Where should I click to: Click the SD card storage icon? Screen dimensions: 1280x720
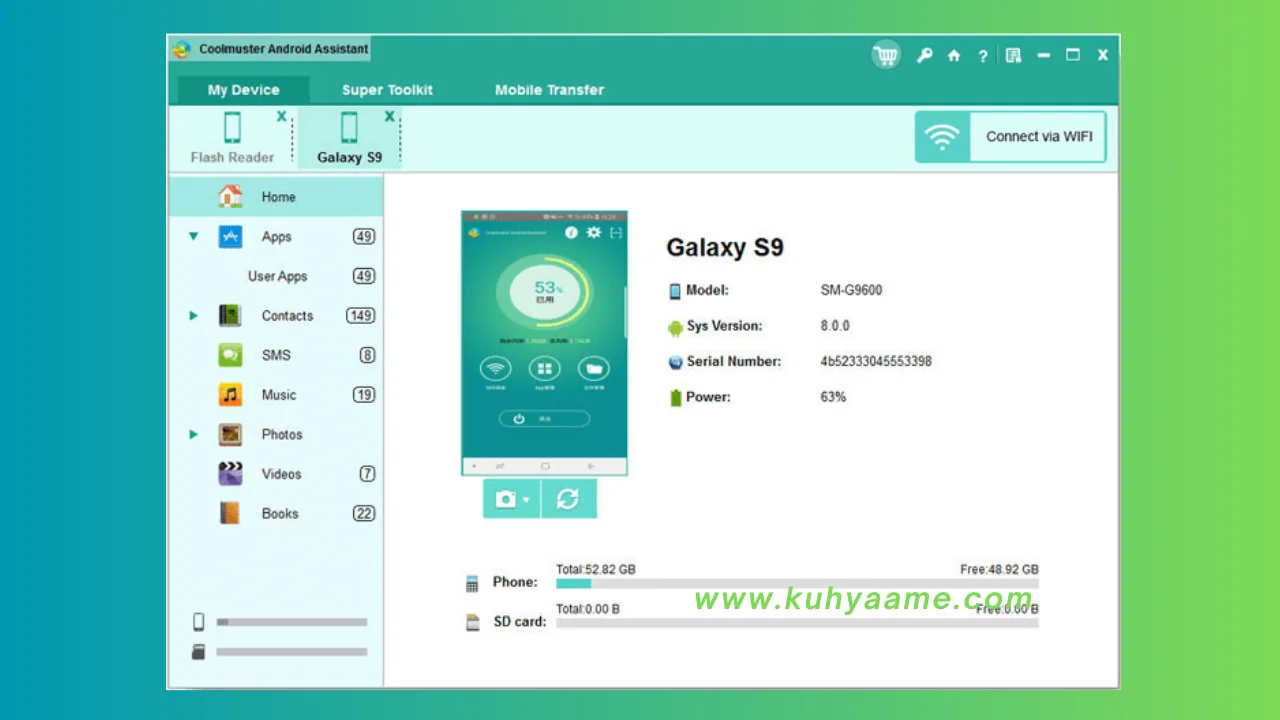tap(473, 622)
